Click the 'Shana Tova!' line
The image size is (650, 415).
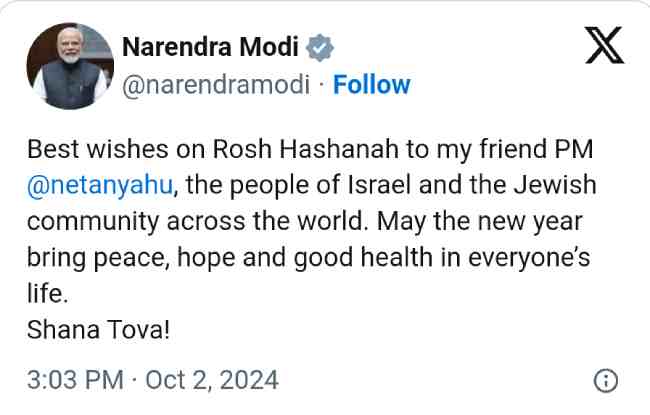coord(98,330)
